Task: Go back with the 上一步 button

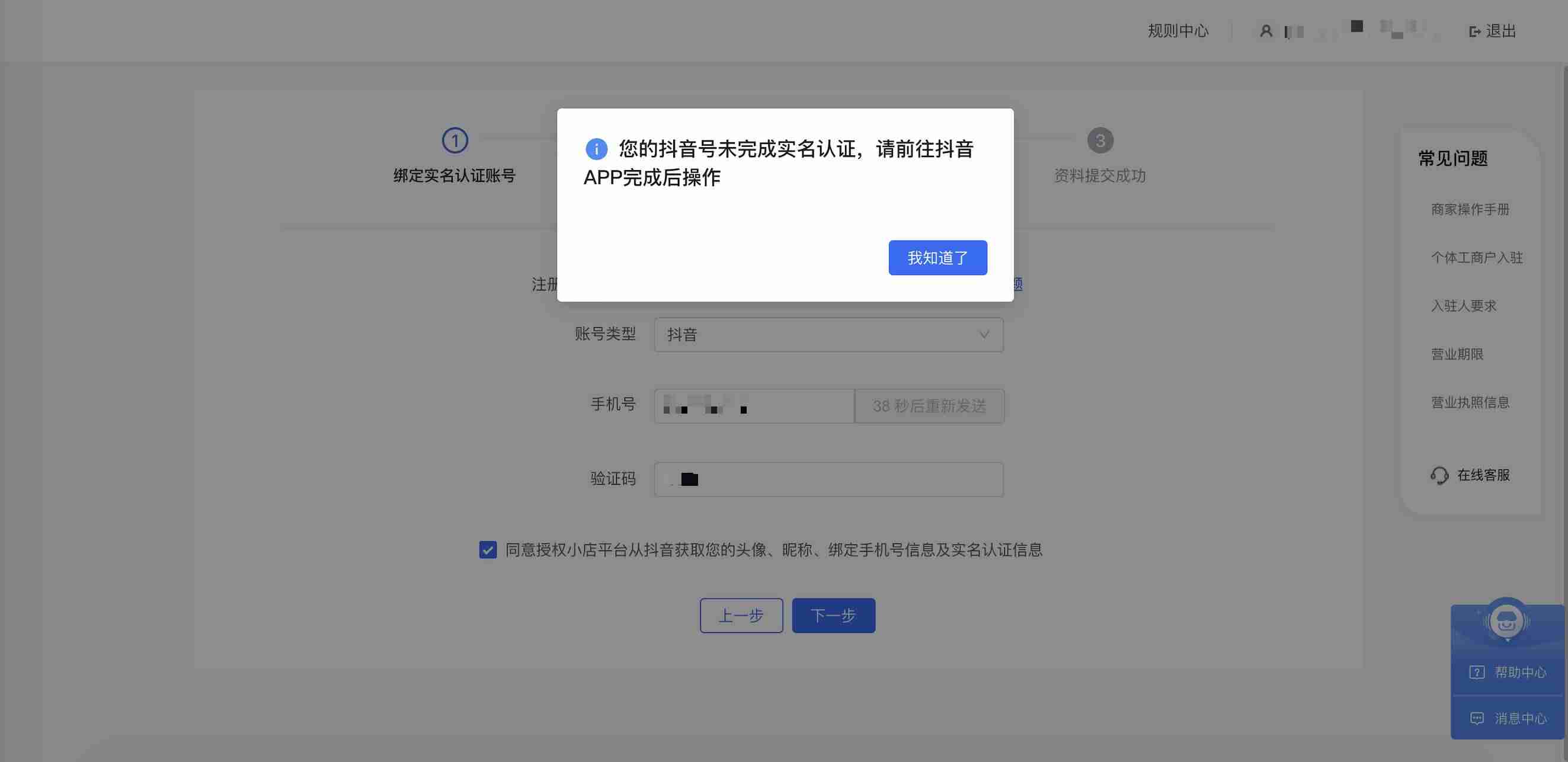Action: tap(741, 615)
